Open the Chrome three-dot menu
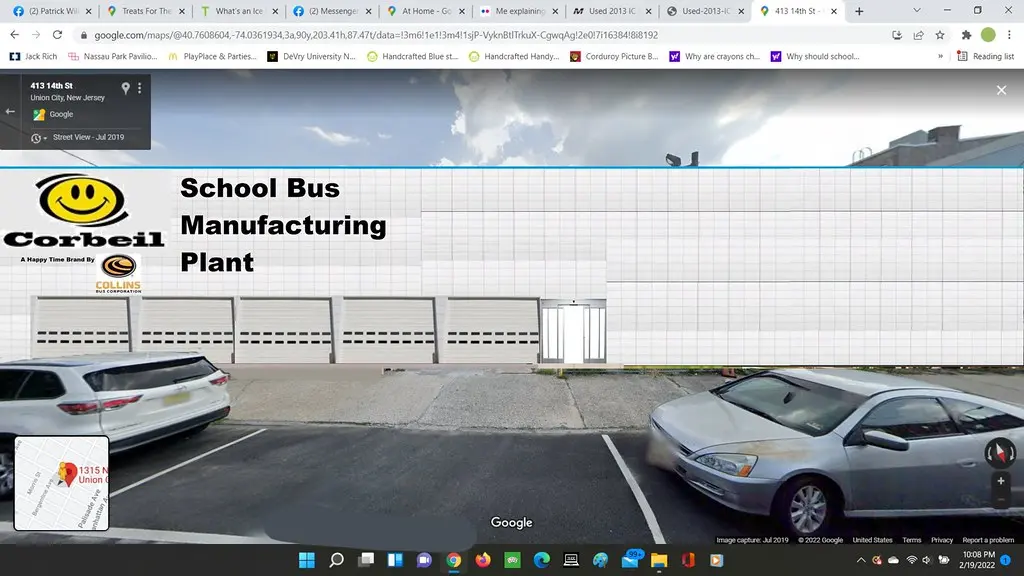 [x=1010, y=35]
